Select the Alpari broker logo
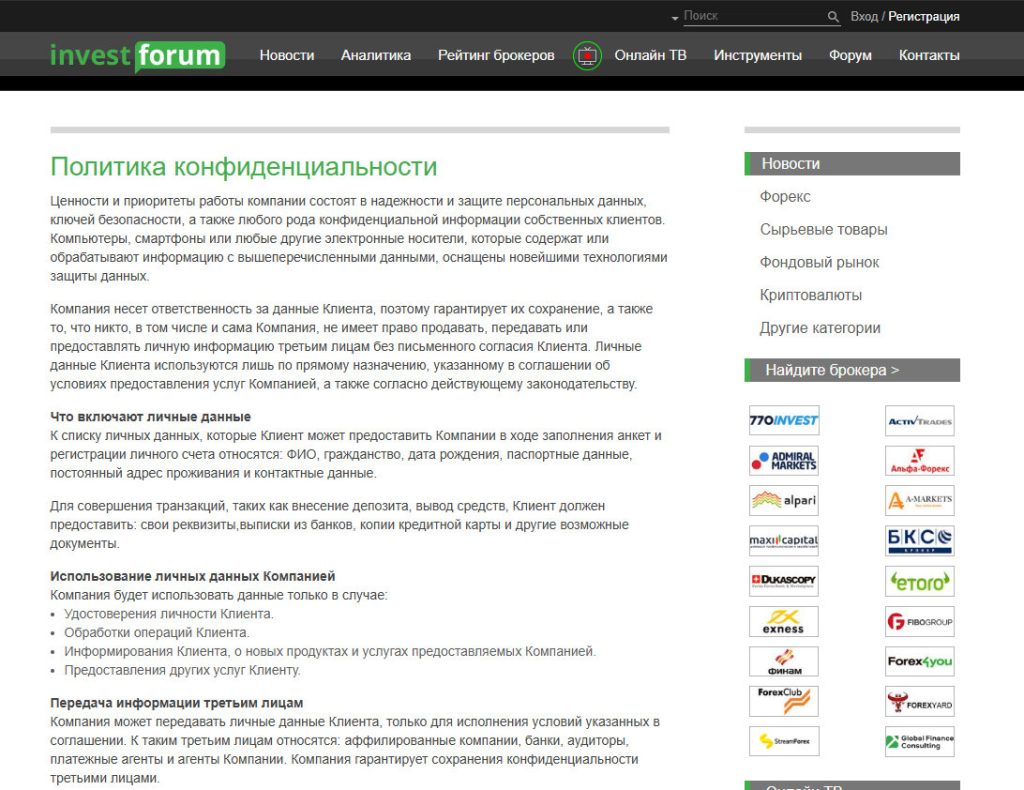The height and width of the screenshot is (790, 1024). click(x=784, y=501)
